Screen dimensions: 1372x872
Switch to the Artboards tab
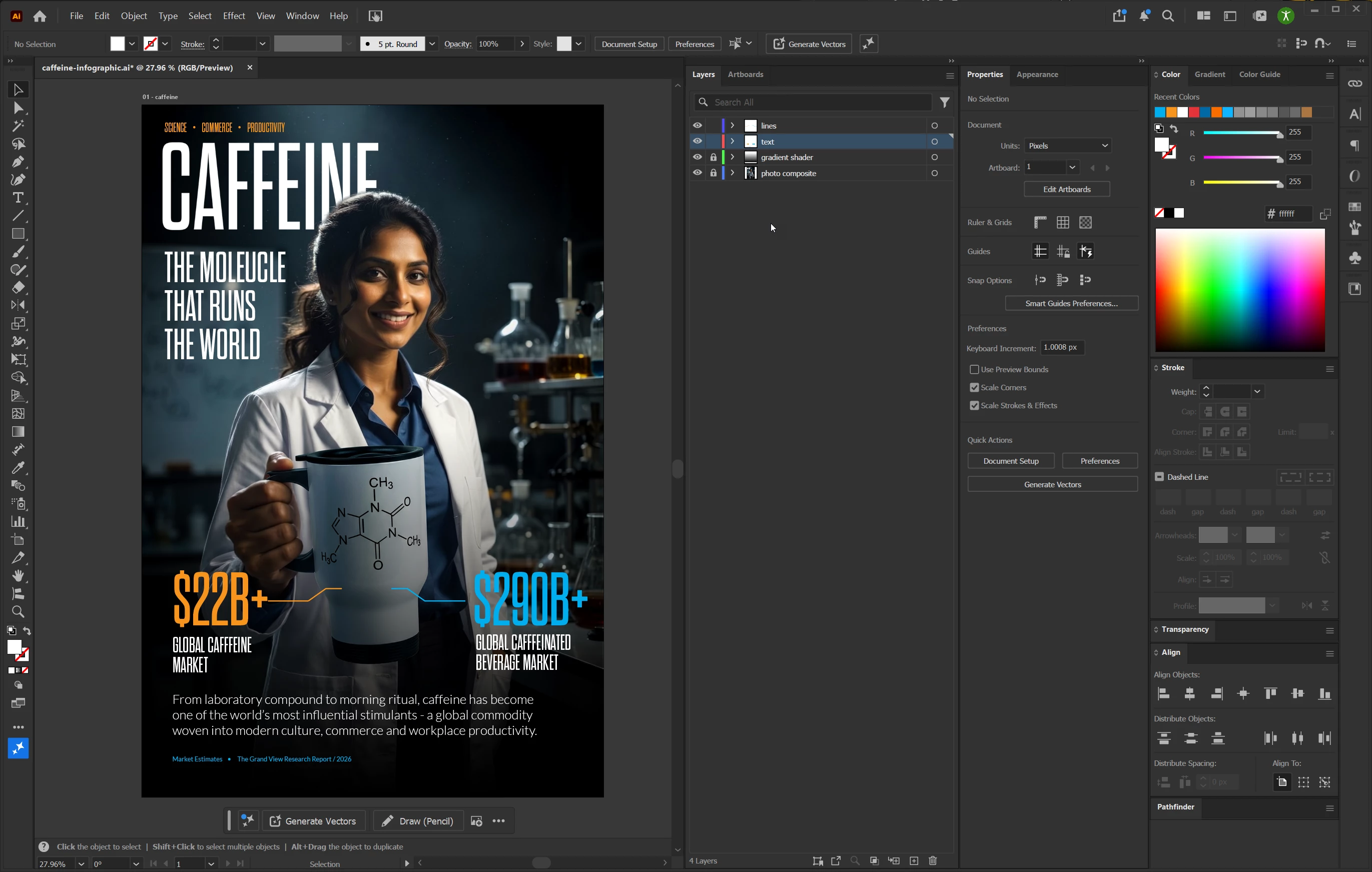(x=745, y=75)
